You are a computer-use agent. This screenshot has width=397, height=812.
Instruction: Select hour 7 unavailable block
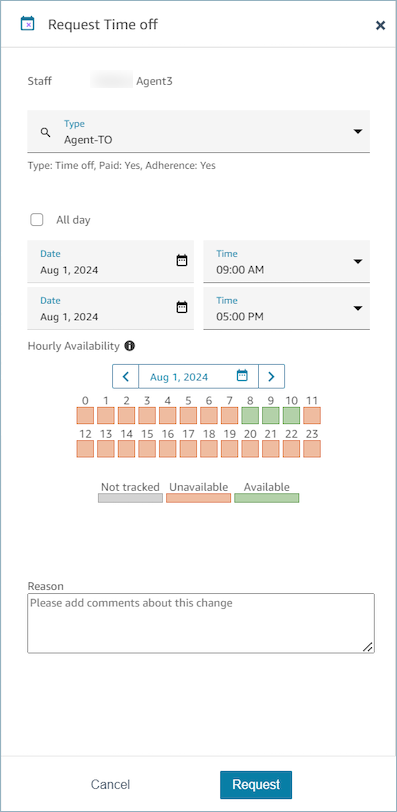point(229,415)
